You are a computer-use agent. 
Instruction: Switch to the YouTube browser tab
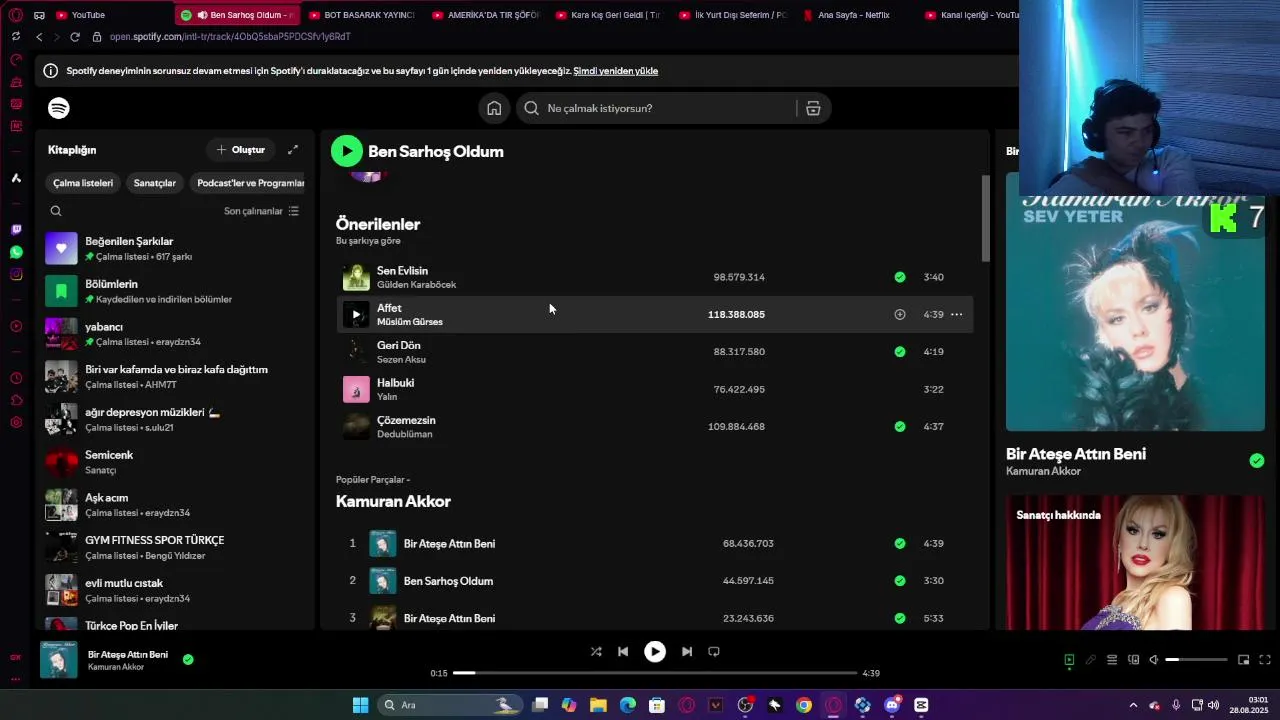pos(88,15)
